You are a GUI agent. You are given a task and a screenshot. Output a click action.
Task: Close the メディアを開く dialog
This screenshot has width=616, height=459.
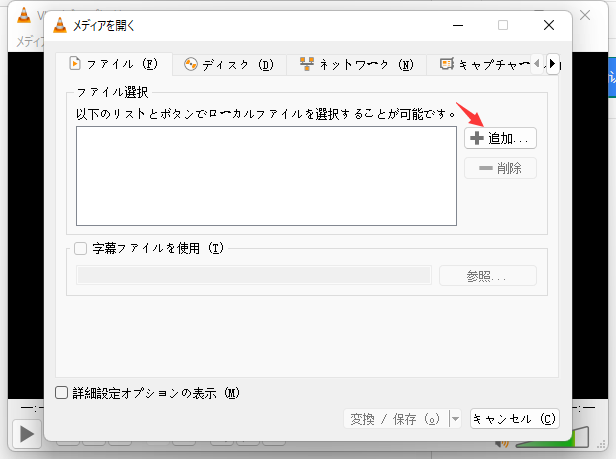[x=549, y=25]
